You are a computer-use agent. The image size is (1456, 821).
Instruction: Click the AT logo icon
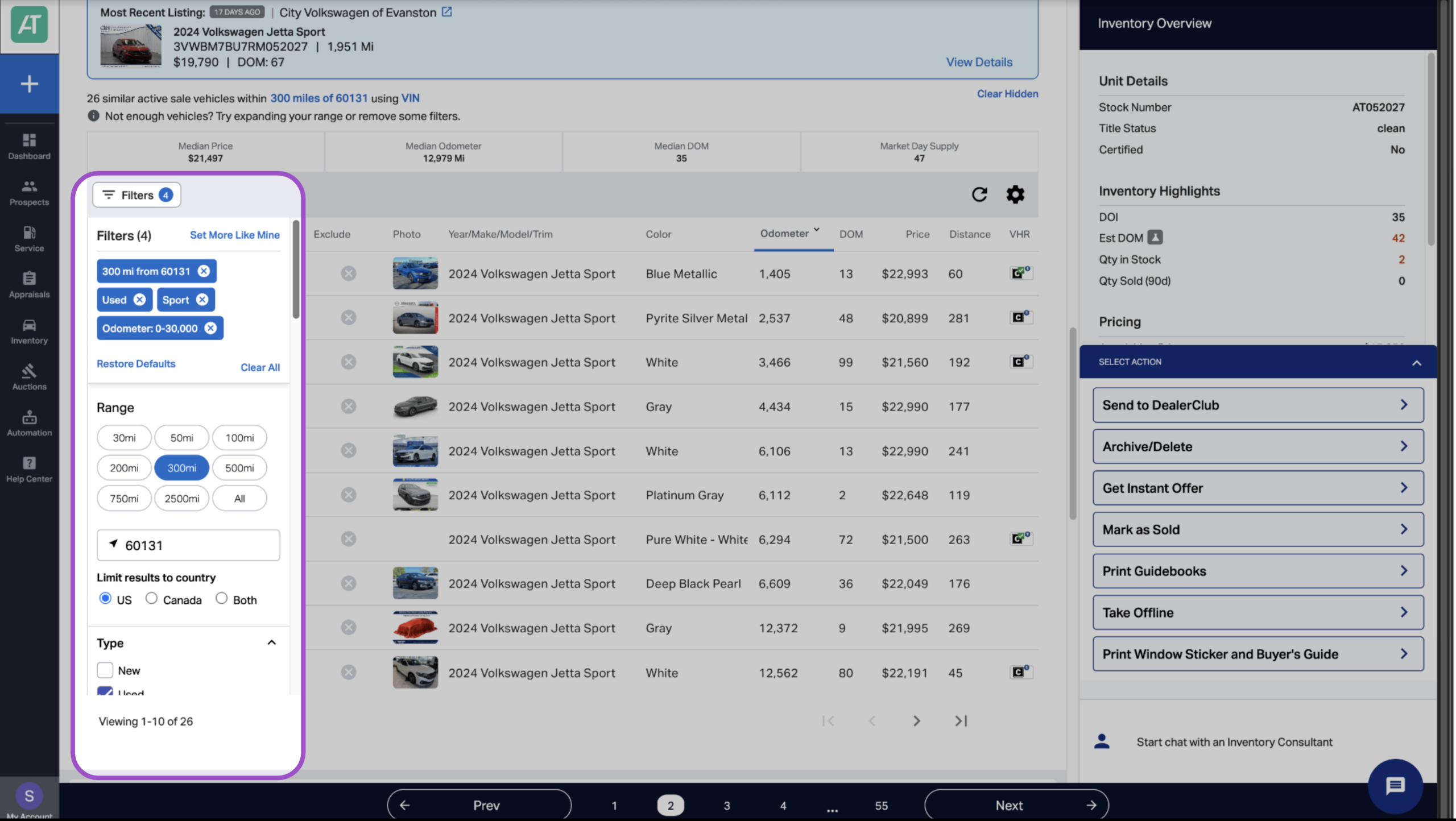coord(29,24)
